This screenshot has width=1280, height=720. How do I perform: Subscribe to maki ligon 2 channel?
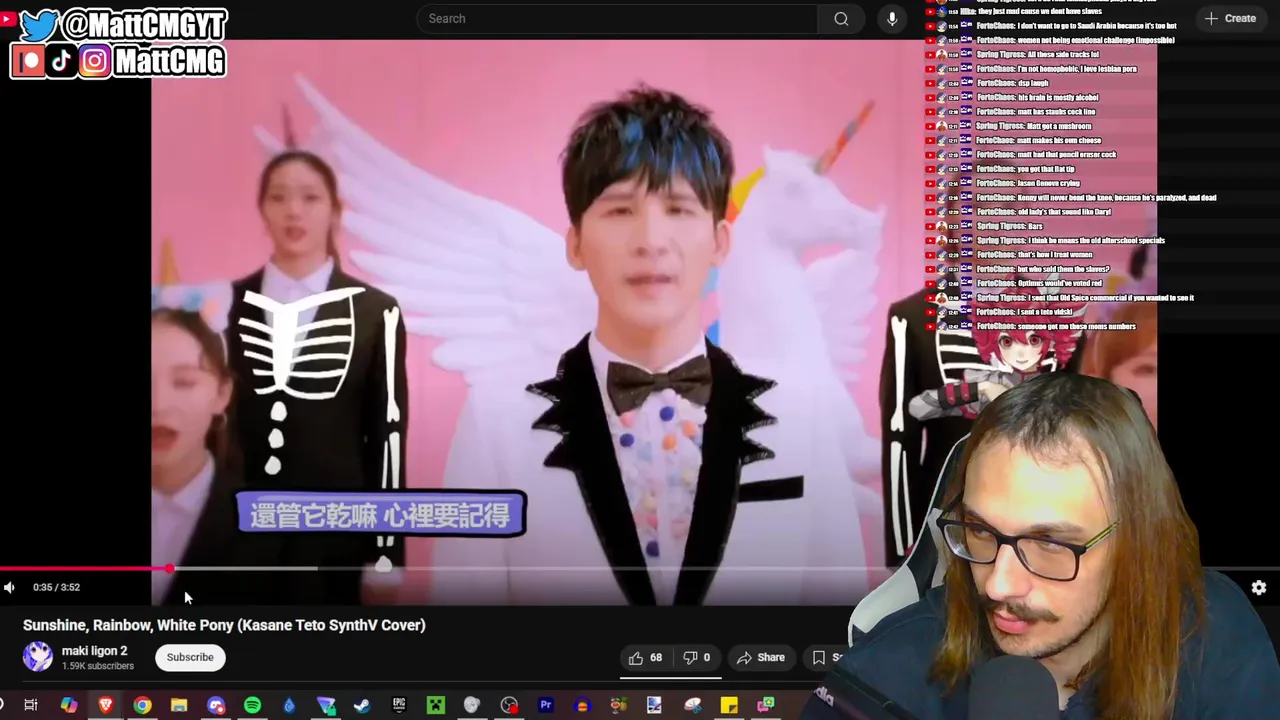pos(190,657)
